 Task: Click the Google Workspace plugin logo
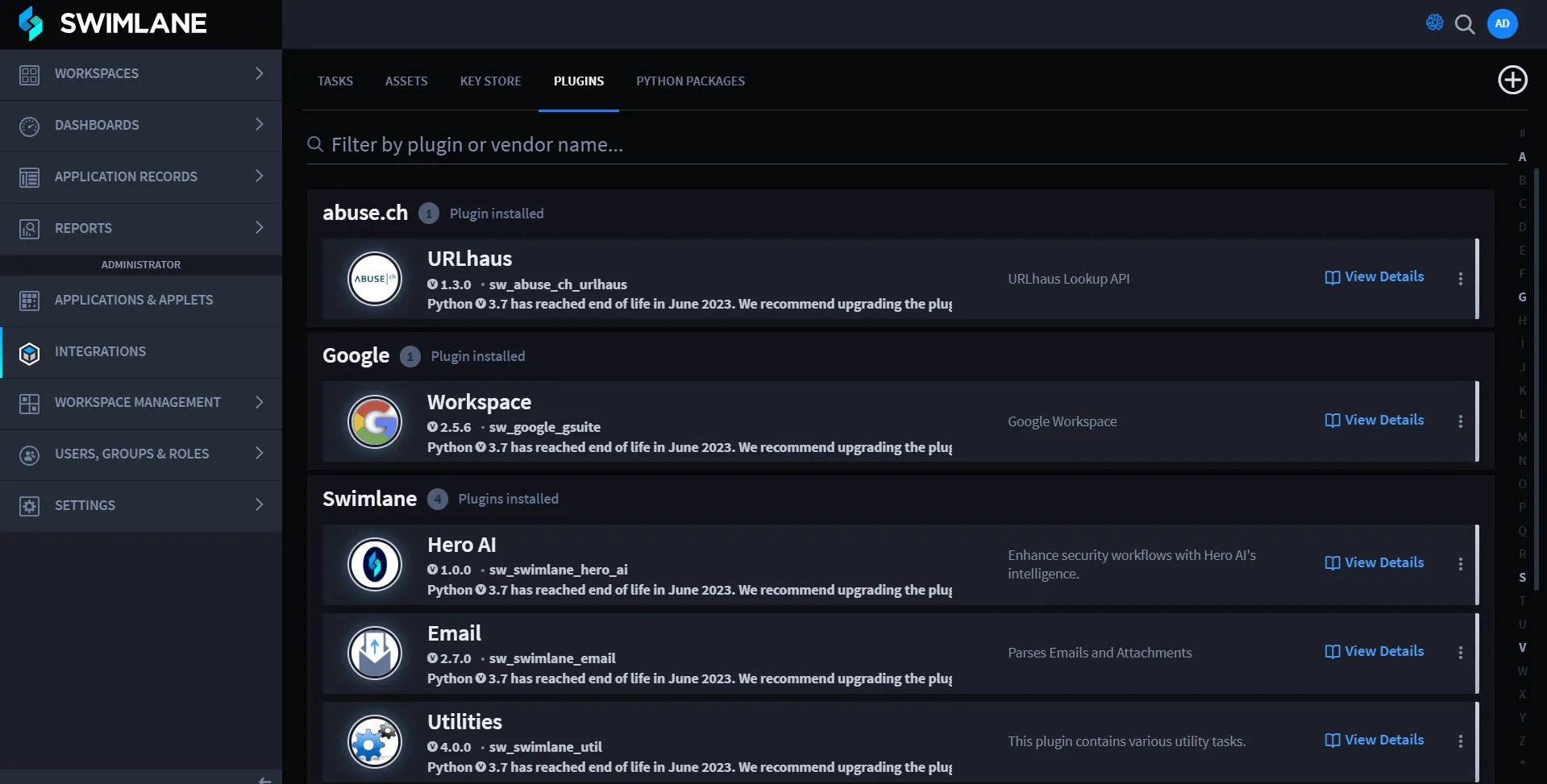pos(375,421)
